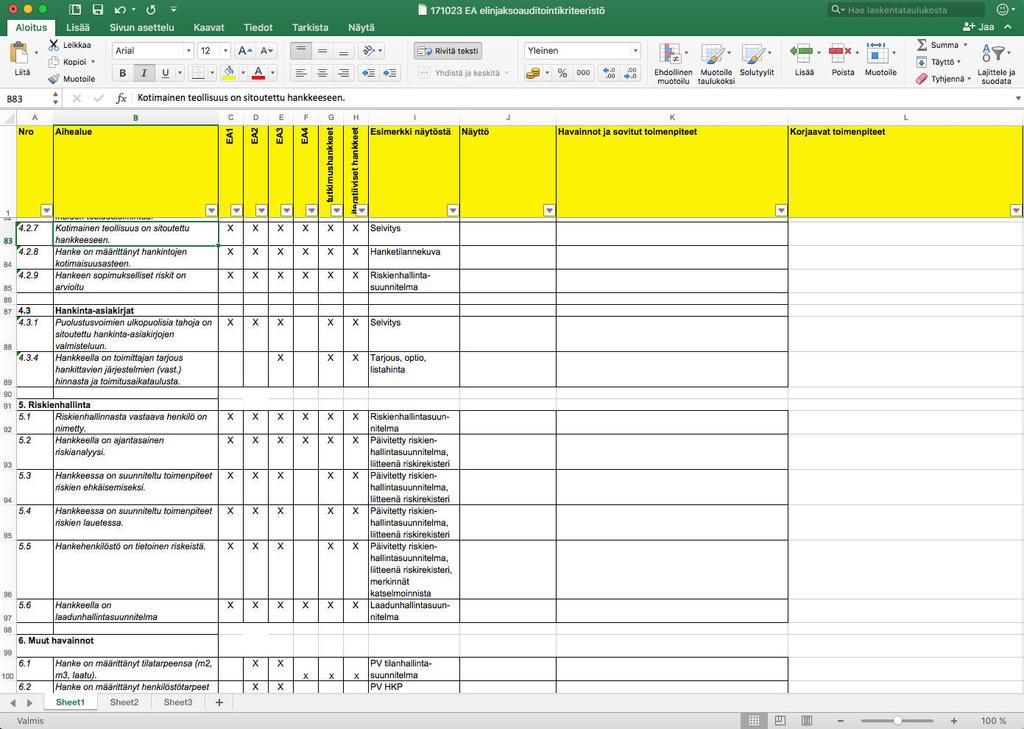Click the Täyttö fill button

click(x=937, y=62)
